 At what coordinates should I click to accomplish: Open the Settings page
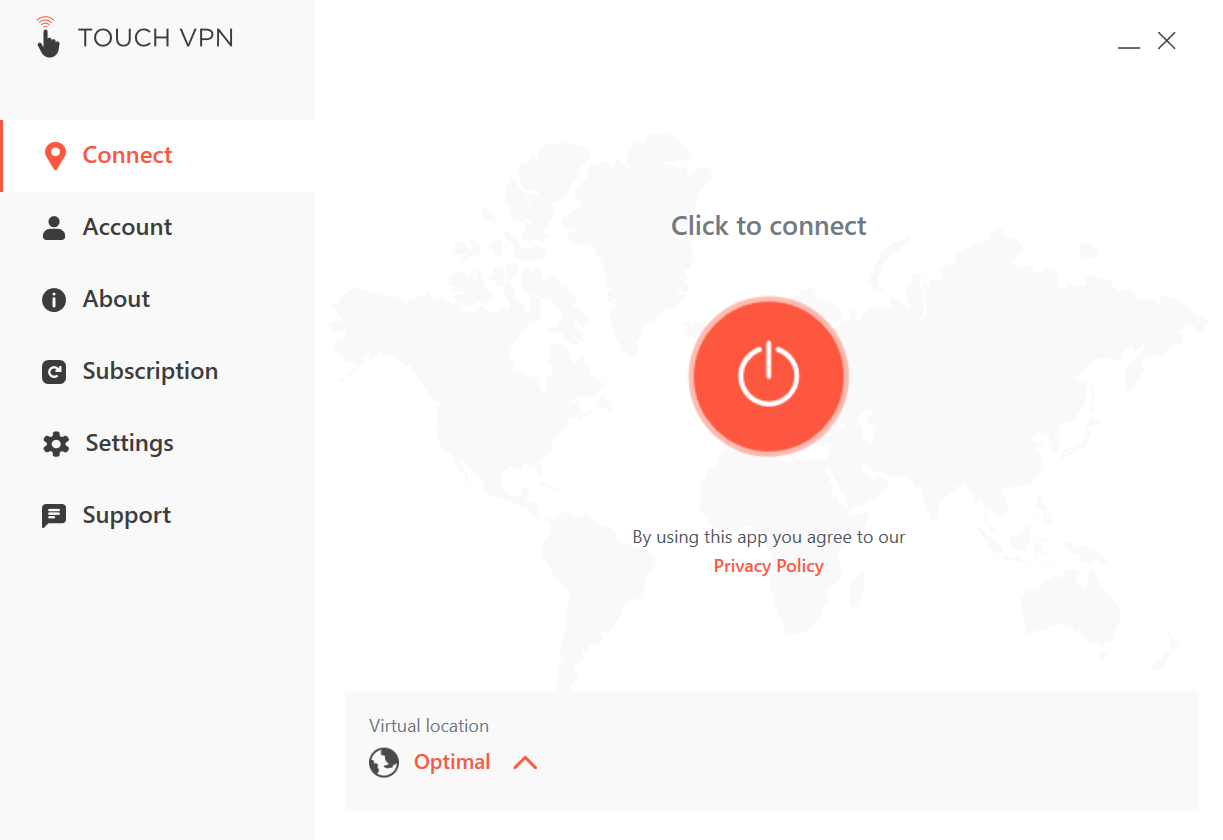point(158,444)
